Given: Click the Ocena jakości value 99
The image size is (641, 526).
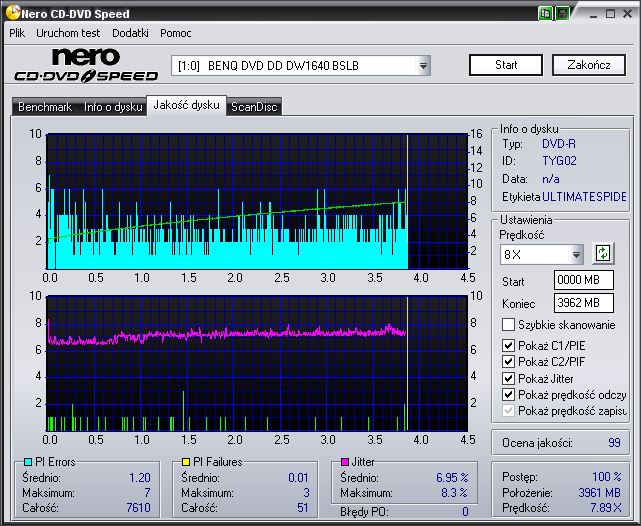Looking at the screenshot, I should (614, 443).
